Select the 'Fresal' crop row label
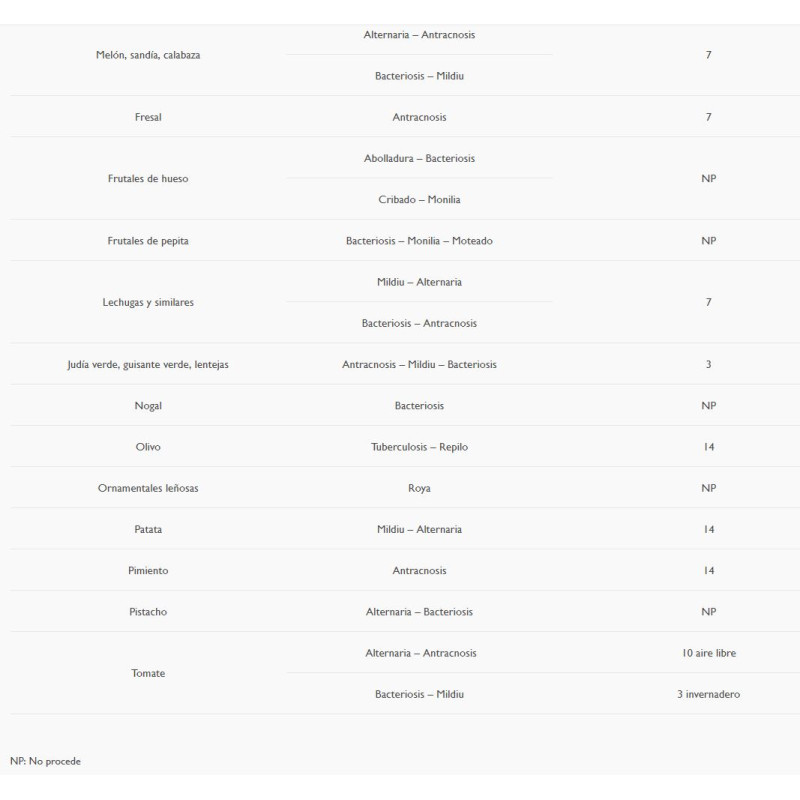Screen dimensions: 800x800 pos(148,117)
